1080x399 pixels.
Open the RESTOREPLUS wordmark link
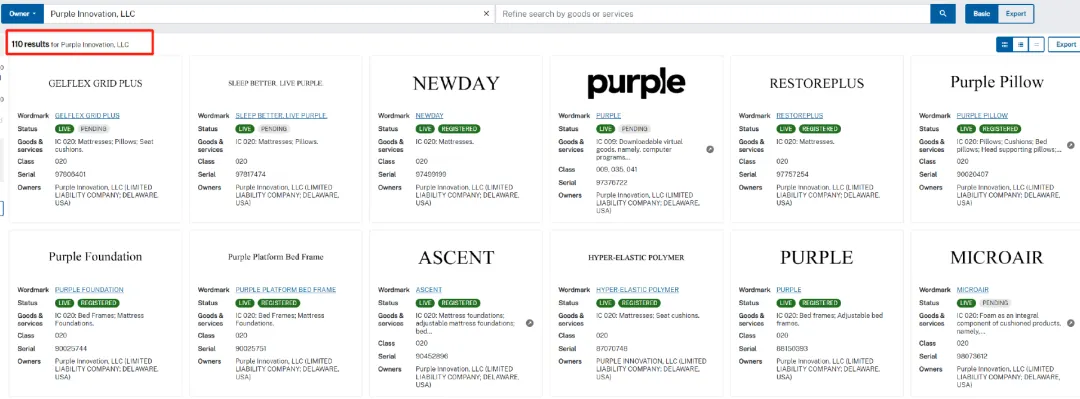coord(800,116)
